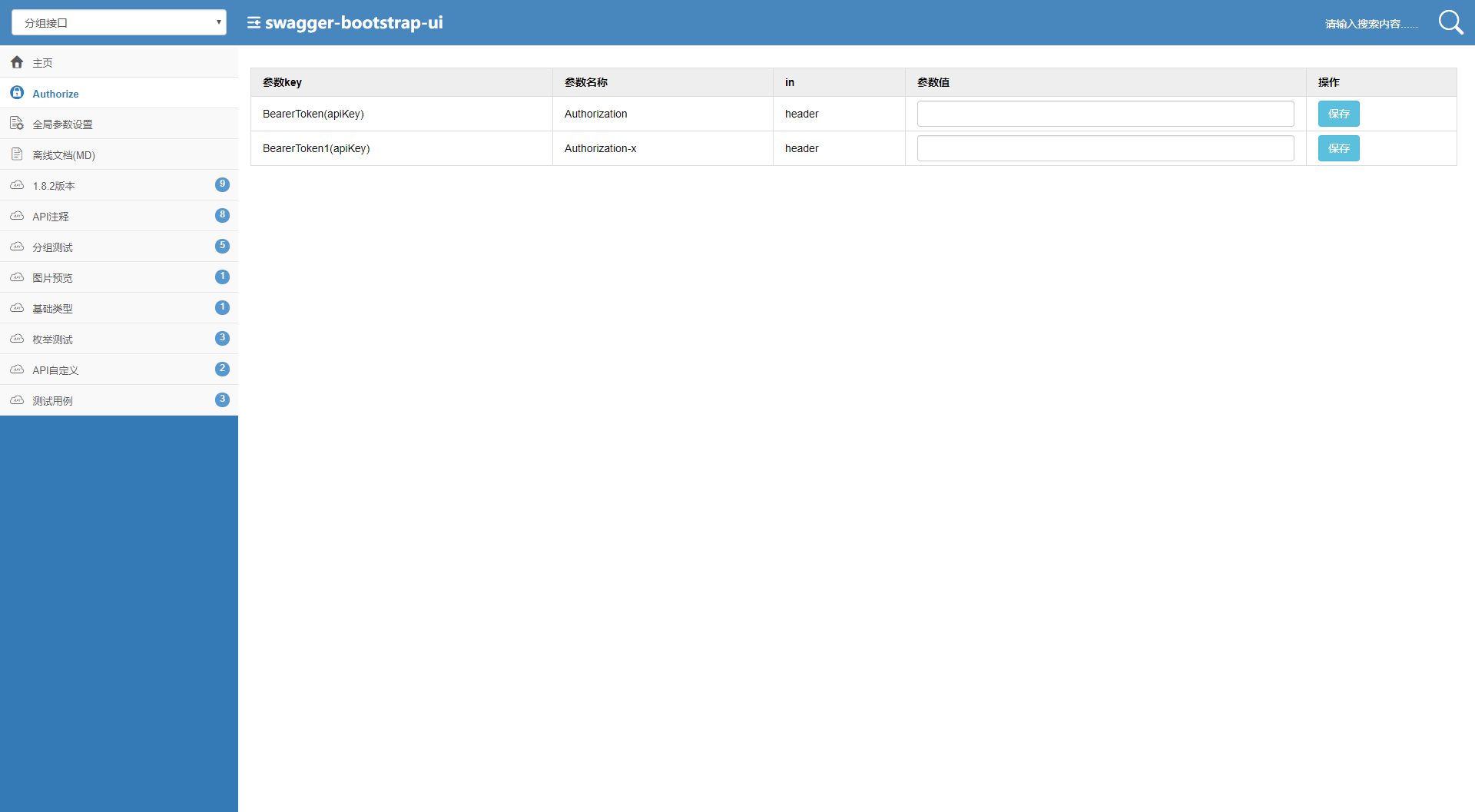
Task: Click the document icon for 离线文档(MD)
Action: point(17,154)
